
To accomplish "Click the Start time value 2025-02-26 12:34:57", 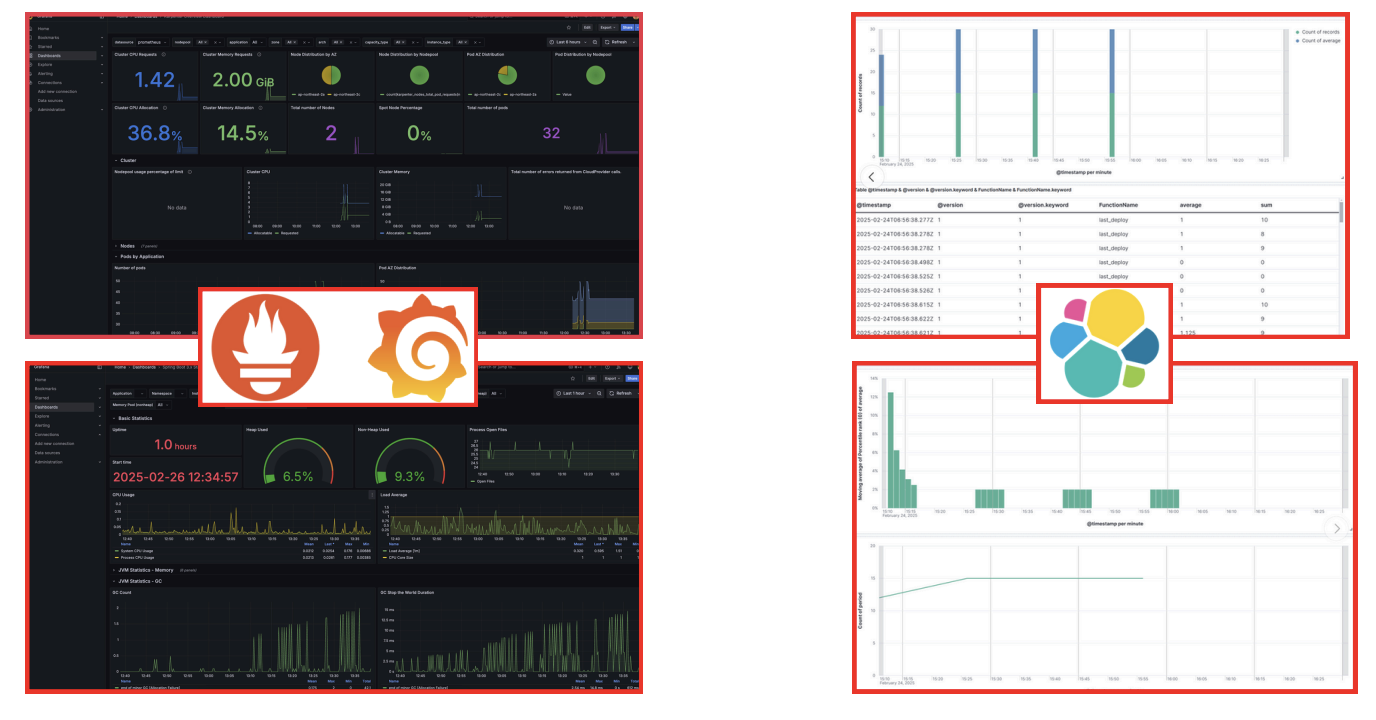I will [175, 477].
